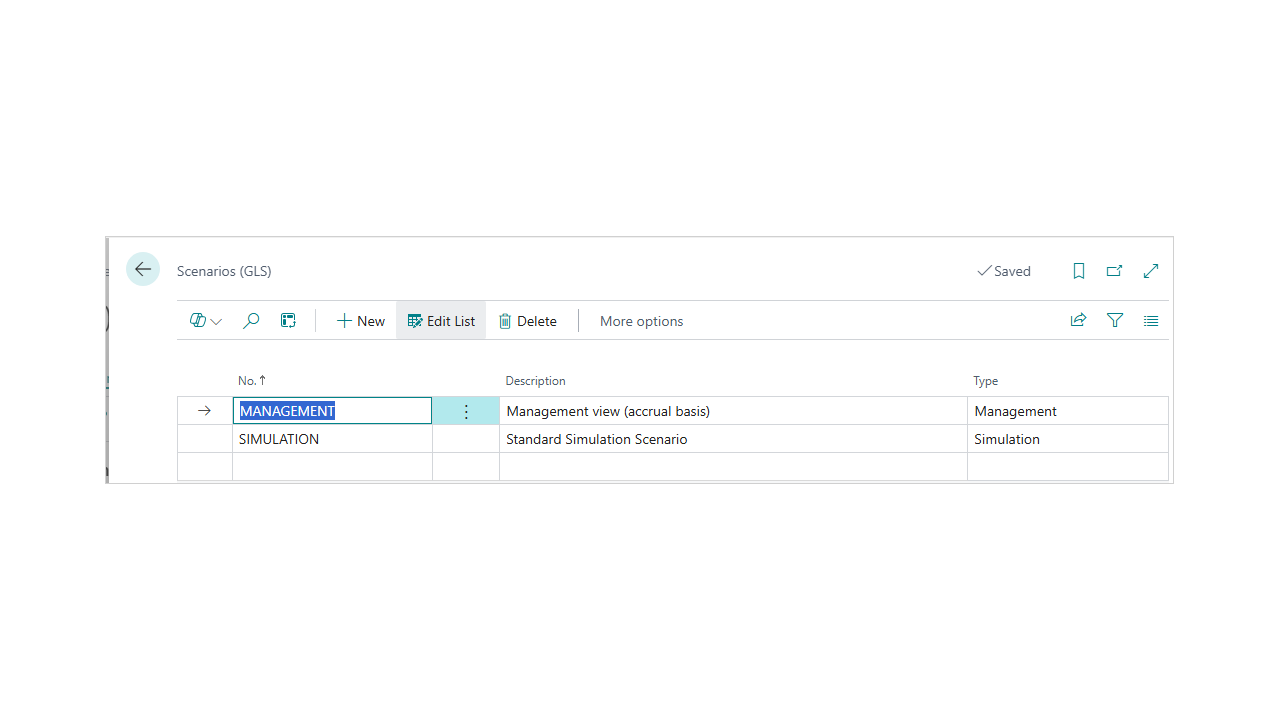Click the Management view (accrual basis) cell

(x=733, y=411)
